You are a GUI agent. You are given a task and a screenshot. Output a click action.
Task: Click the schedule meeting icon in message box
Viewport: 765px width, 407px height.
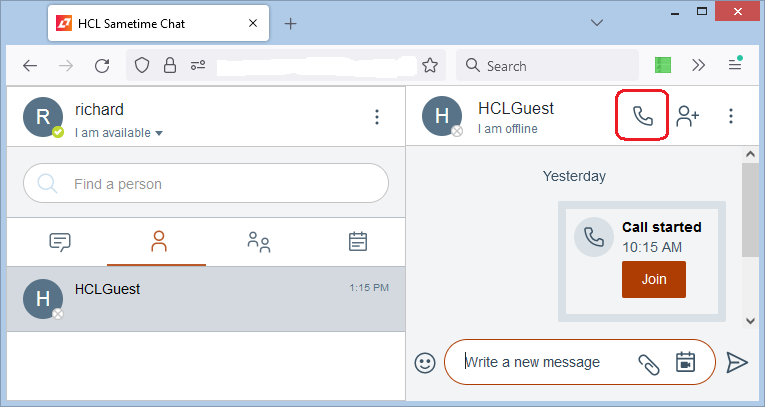coord(685,363)
